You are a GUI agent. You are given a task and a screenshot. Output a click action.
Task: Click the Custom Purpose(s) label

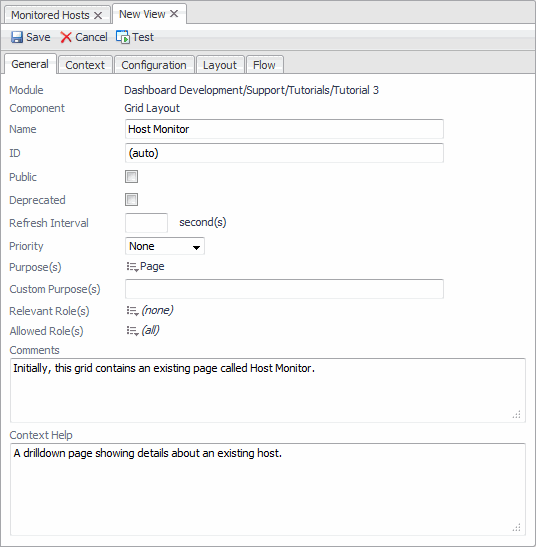pos(55,289)
